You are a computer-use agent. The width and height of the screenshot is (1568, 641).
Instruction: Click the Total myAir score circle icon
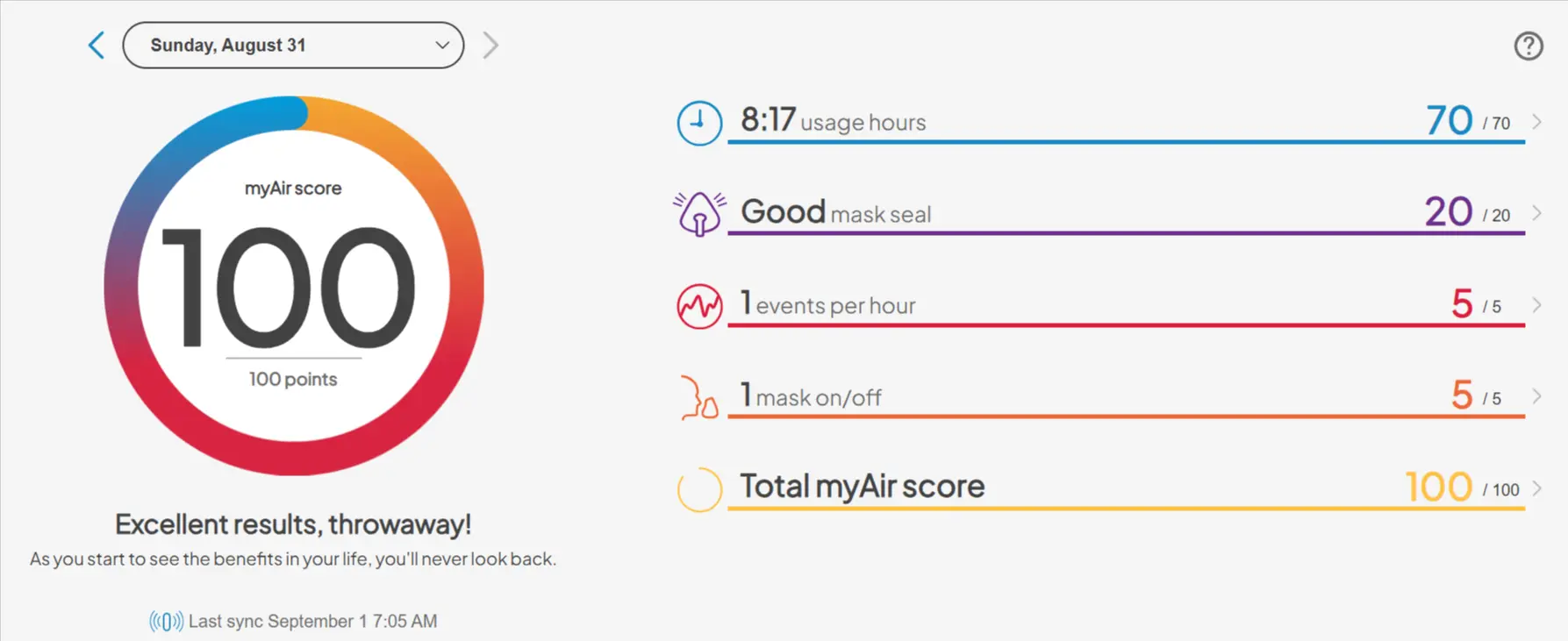click(699, 488)
